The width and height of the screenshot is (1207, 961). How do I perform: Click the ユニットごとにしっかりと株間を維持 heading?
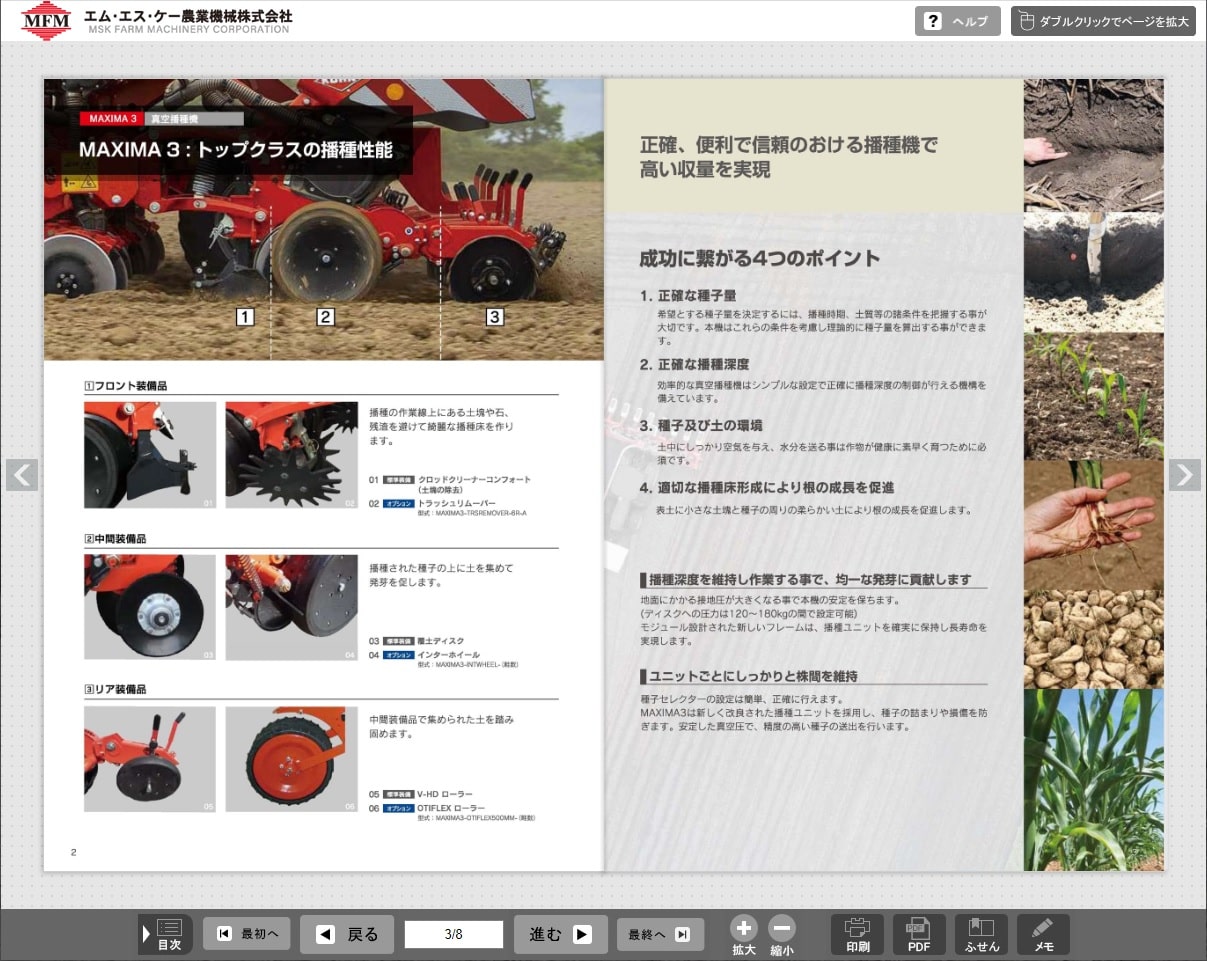pos(748,676)
